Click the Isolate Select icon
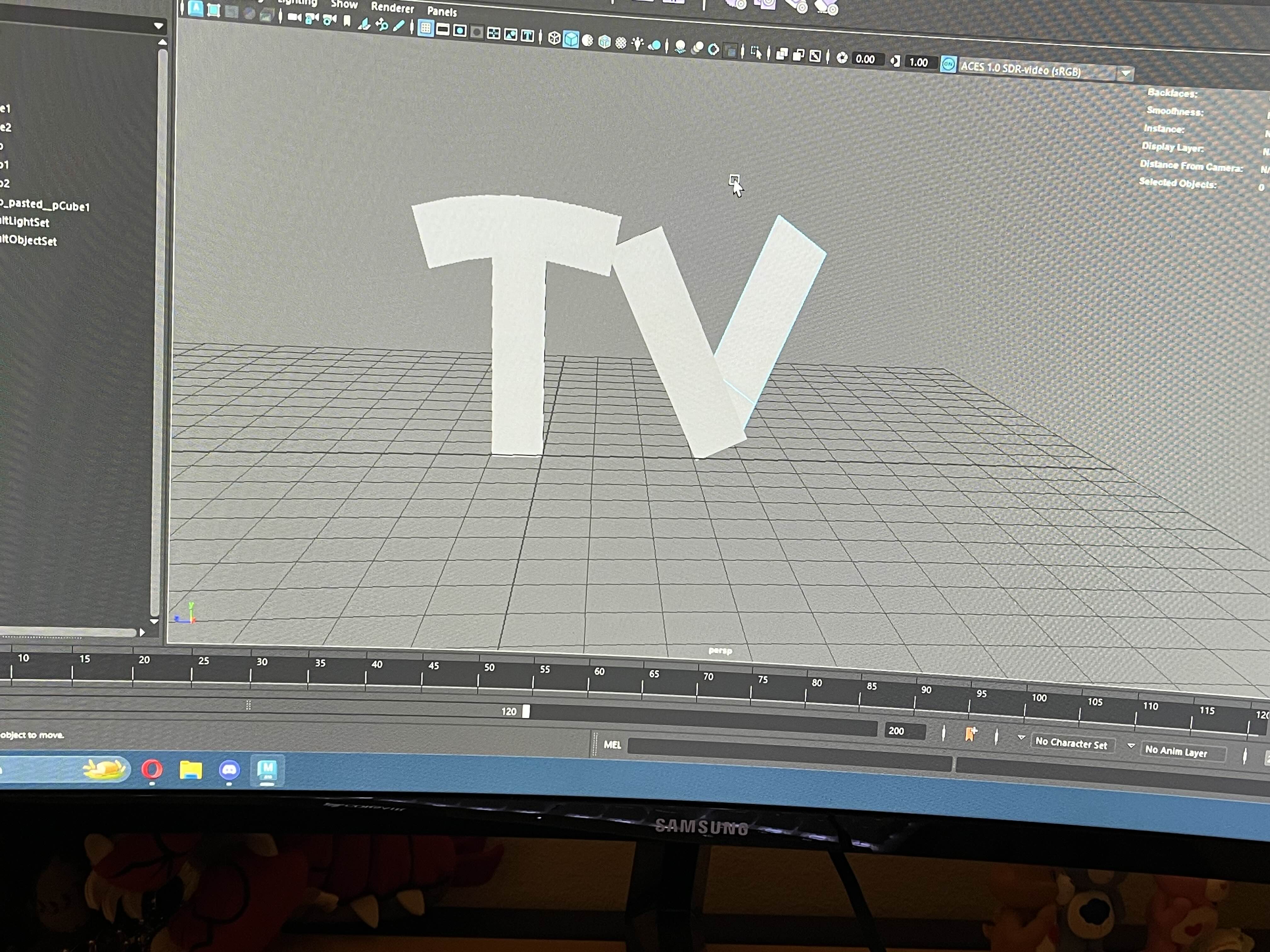 [756, 52]
